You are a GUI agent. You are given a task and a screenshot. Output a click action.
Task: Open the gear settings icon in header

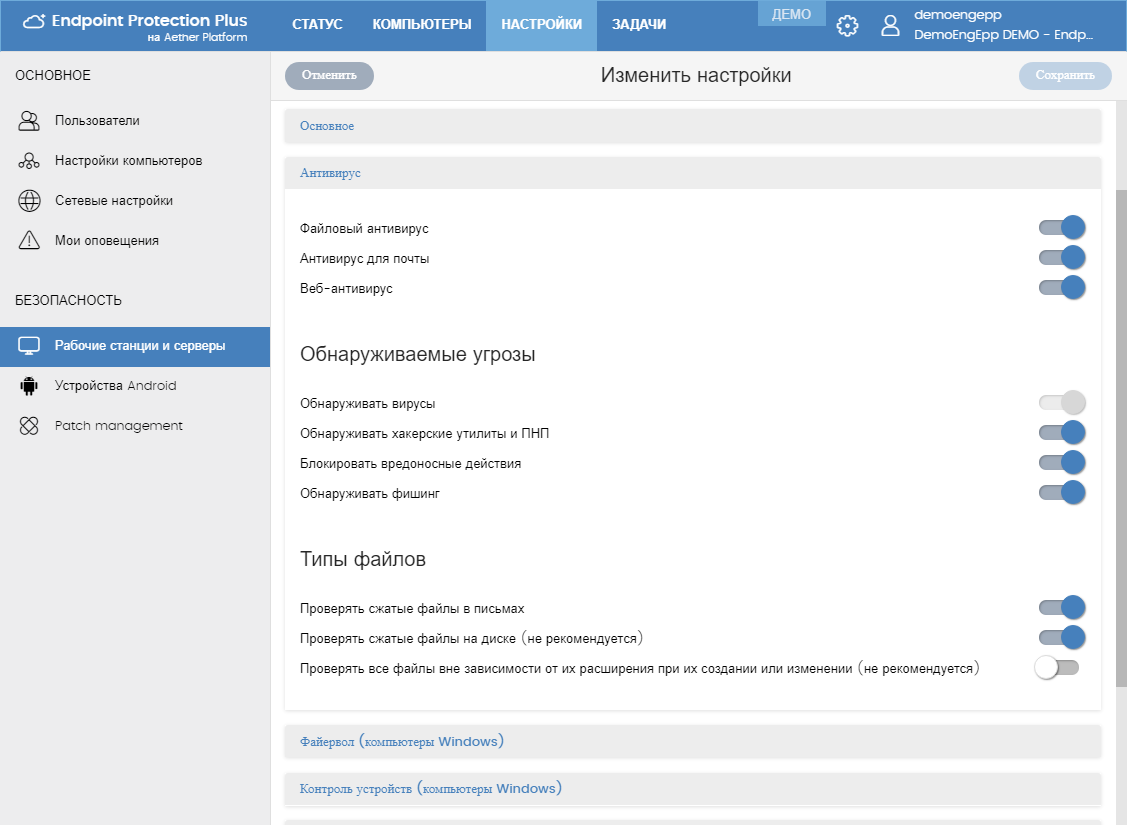point(847,26)
